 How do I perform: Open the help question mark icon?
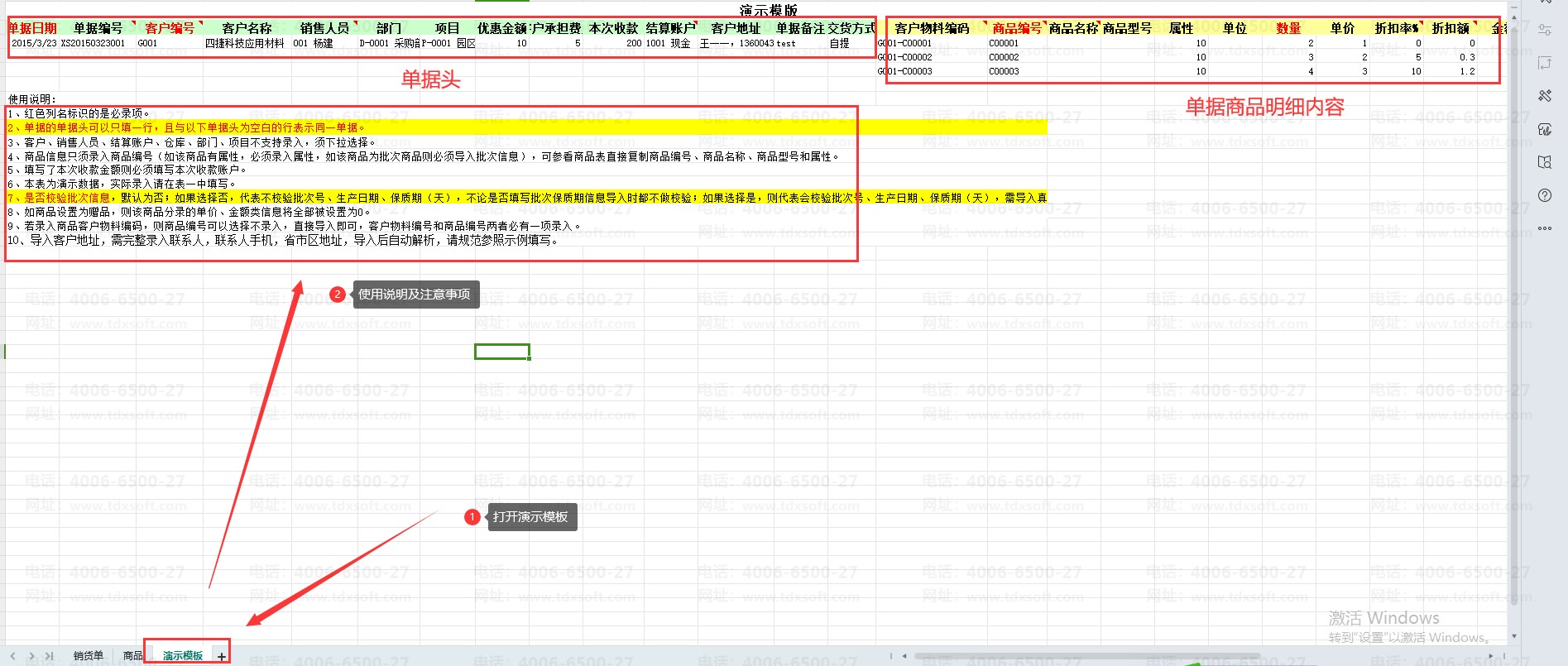1544,195
